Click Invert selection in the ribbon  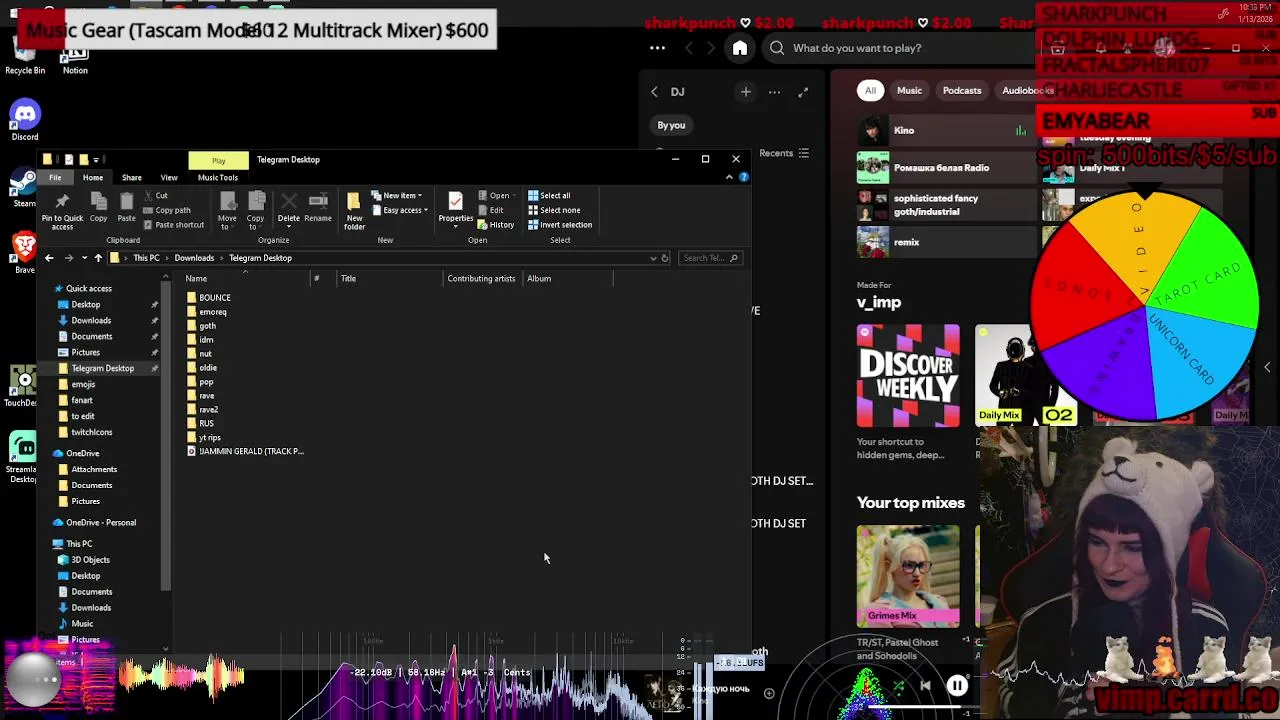pyautogui.click(x=559, y=225)
